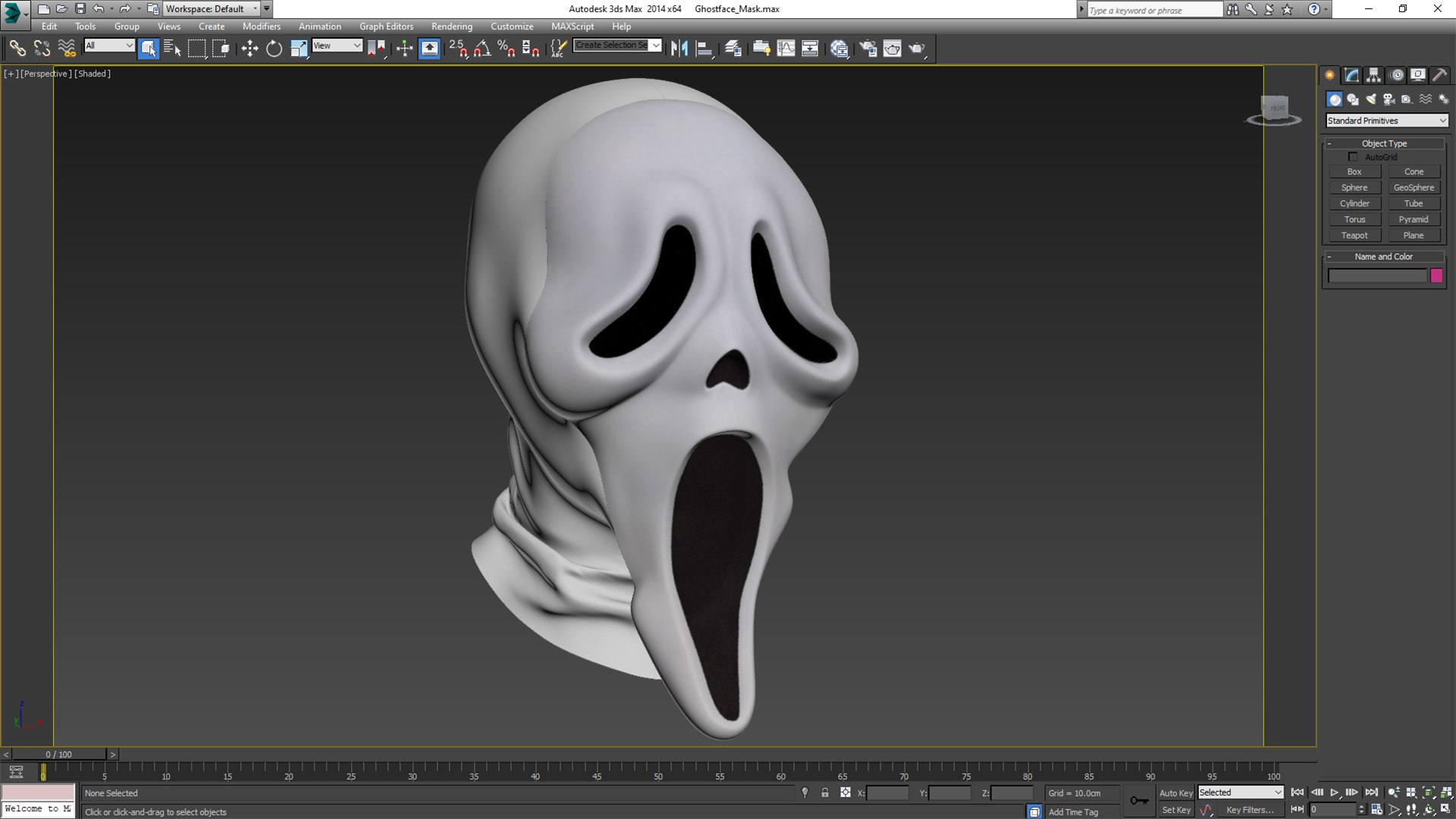Screen dimensions: 1456x819
Task: Click the MAXScript listener pink swatch
Action: [x=38, y=792]
